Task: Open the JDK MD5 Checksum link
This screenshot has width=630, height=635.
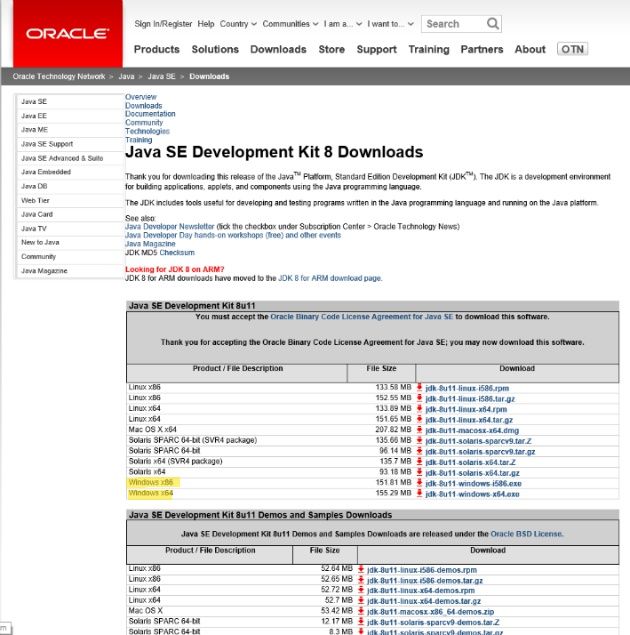Action: pos(177,252)
